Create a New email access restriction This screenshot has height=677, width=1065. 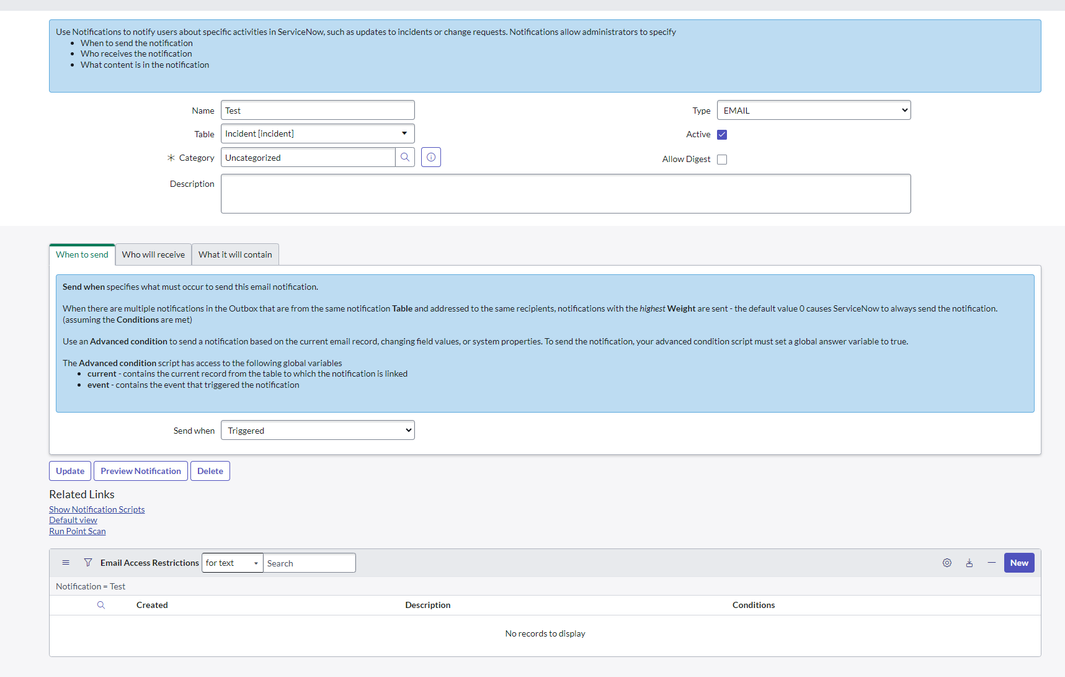1019,563
